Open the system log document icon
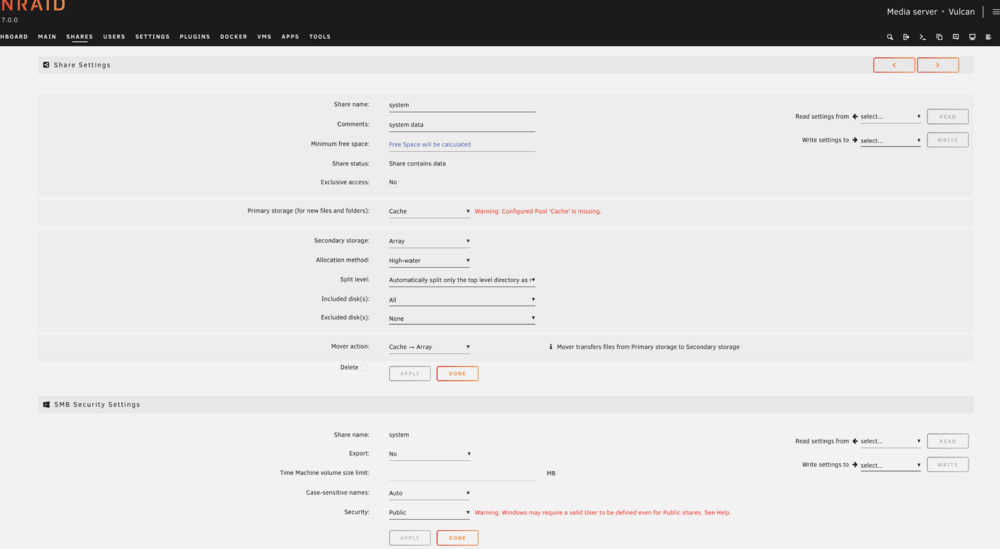 pyautogui.click(x=989, y=37)
